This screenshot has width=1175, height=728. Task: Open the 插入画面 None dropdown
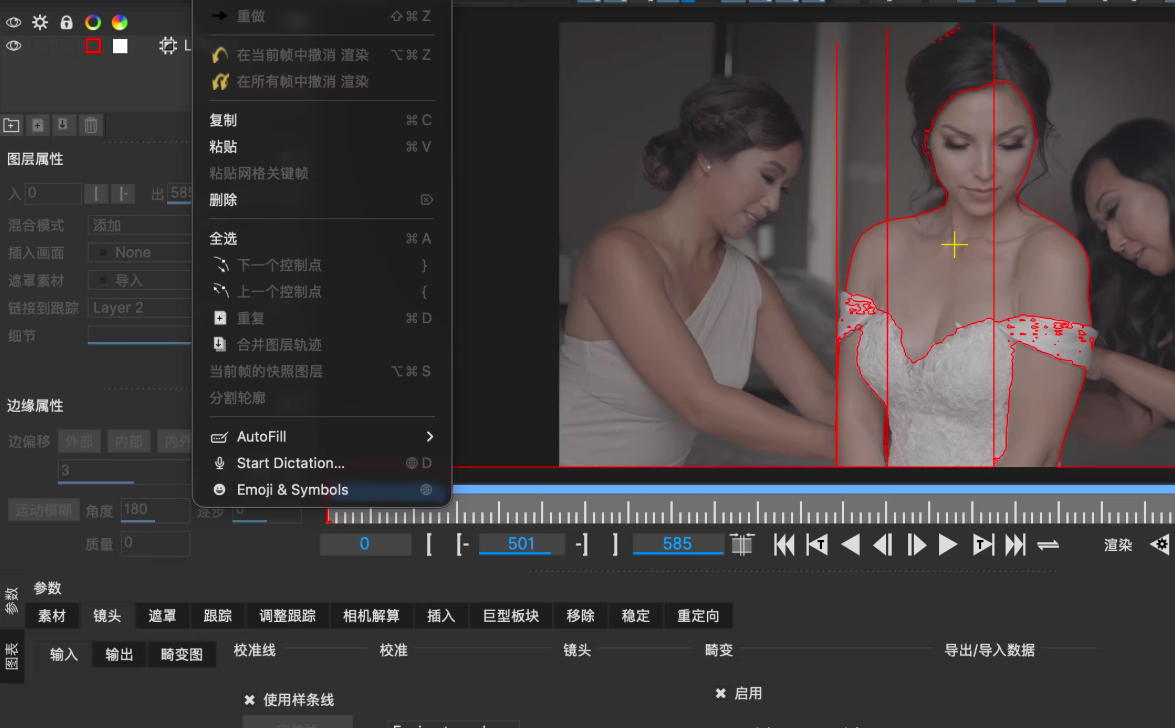coord(138,253)
